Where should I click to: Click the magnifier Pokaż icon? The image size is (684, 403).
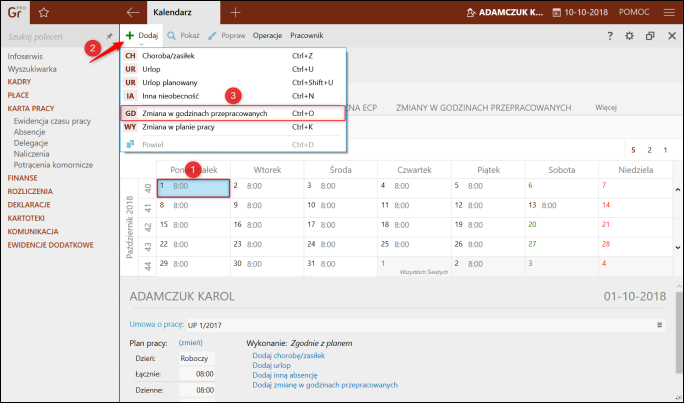tap(171, 36)
